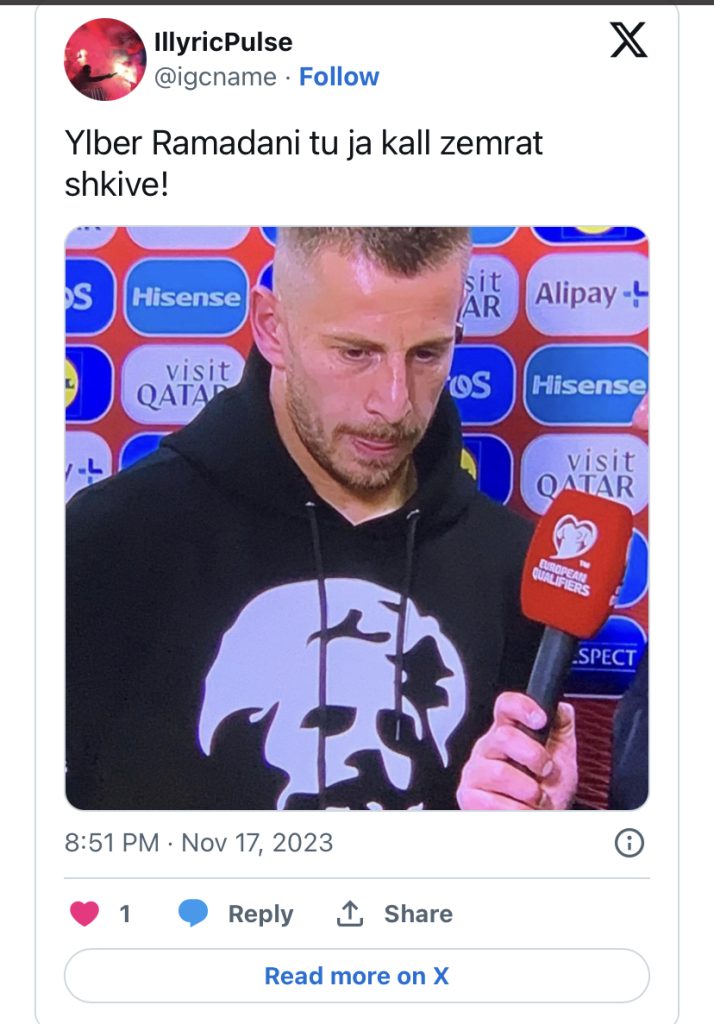Click the share upload arrow icon
Viewport: 714px width, 1024px height.
[349, 913]
